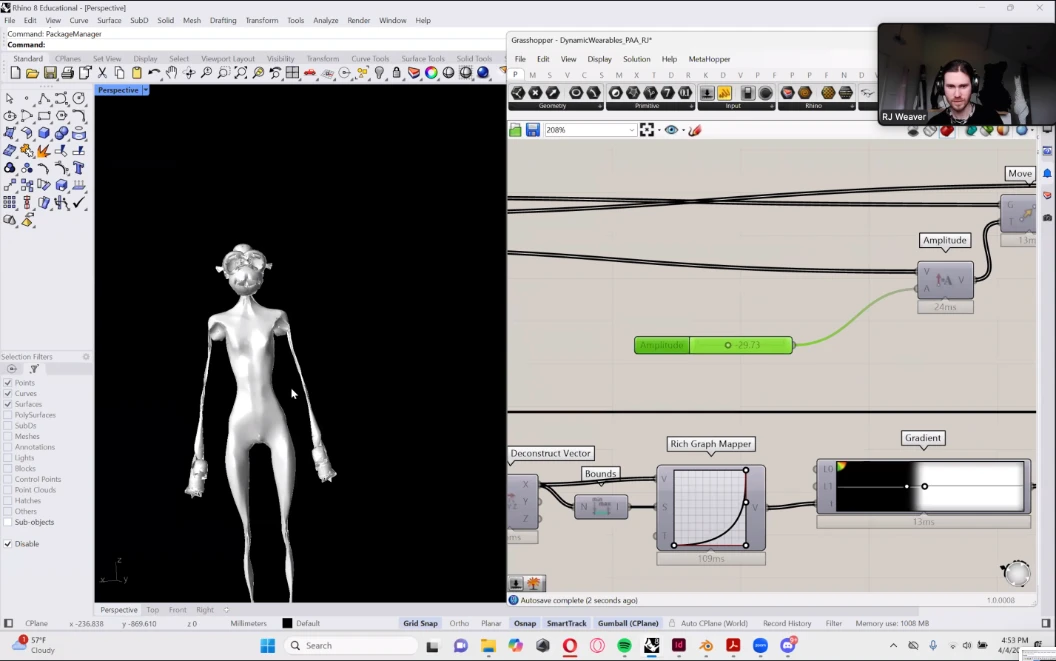
Task: Click the Grasshopper zoom extents icon
Action: click(646, 130)
